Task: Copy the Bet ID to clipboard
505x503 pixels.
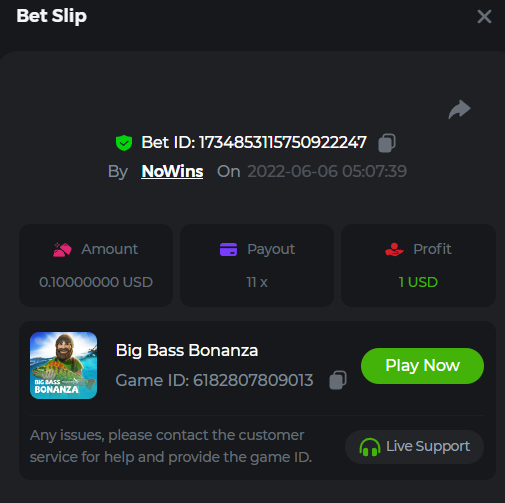Action: tap(387, 143)
